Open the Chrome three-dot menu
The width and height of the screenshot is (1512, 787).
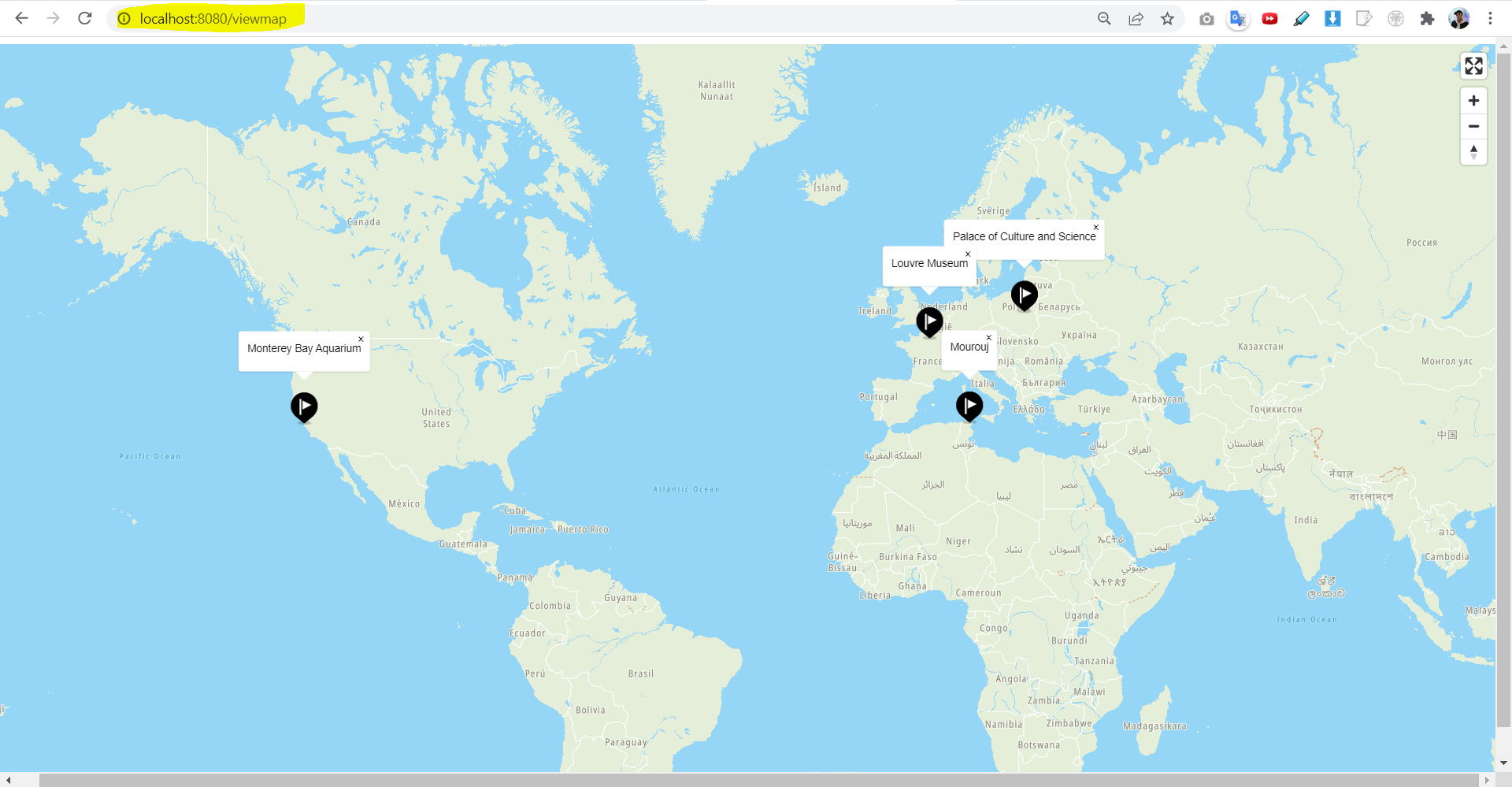pyautogui.click(x=1490, y=19)
